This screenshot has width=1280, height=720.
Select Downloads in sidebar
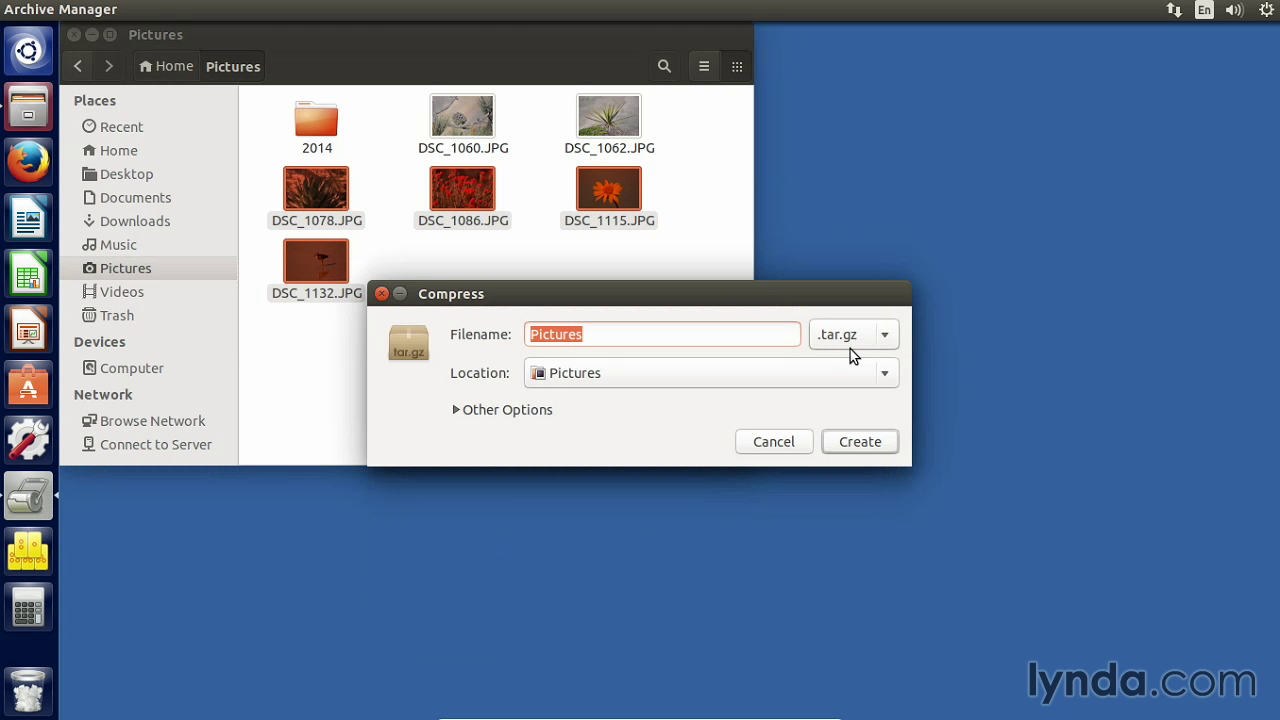(x=148, y=221)
